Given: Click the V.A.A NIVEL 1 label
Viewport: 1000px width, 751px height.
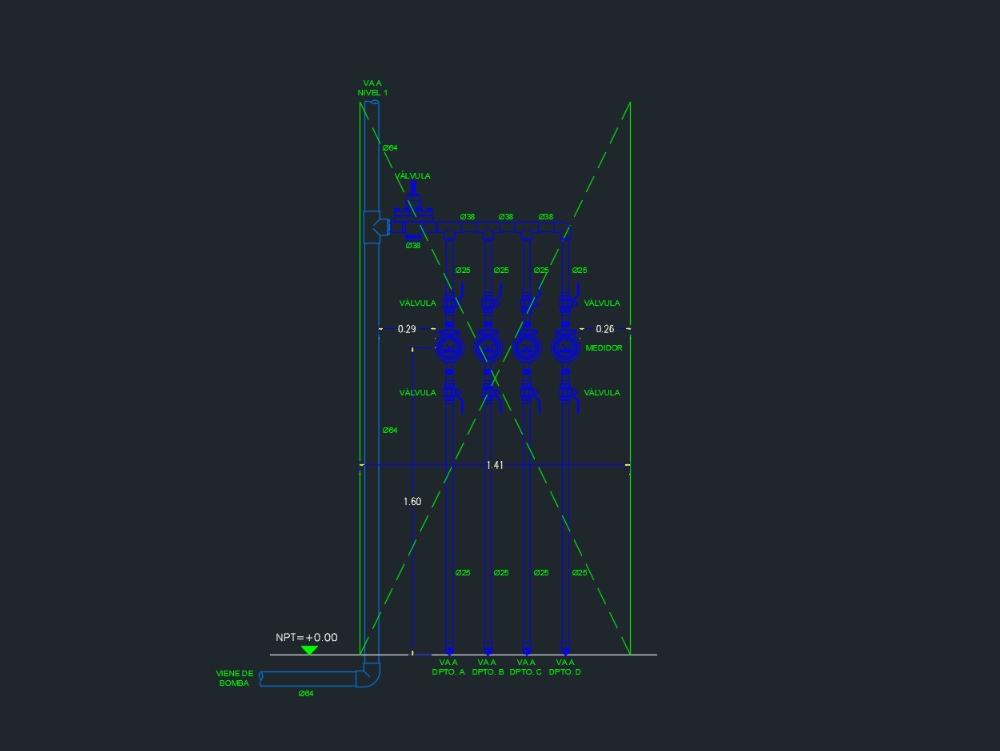Looking at the screenshot, I should [373, 88].
